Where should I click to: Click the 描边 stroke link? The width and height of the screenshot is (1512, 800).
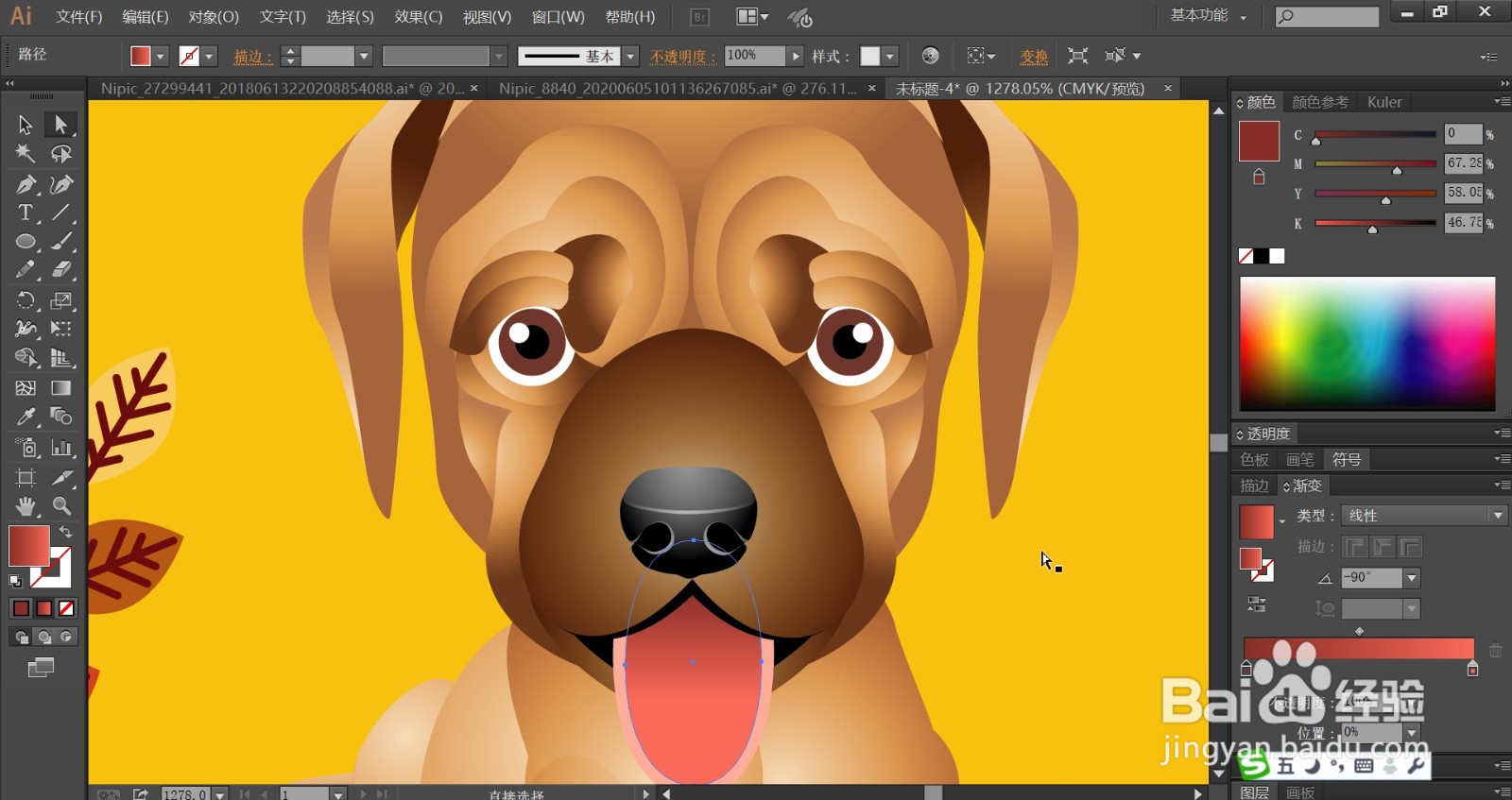click(252, 57)
